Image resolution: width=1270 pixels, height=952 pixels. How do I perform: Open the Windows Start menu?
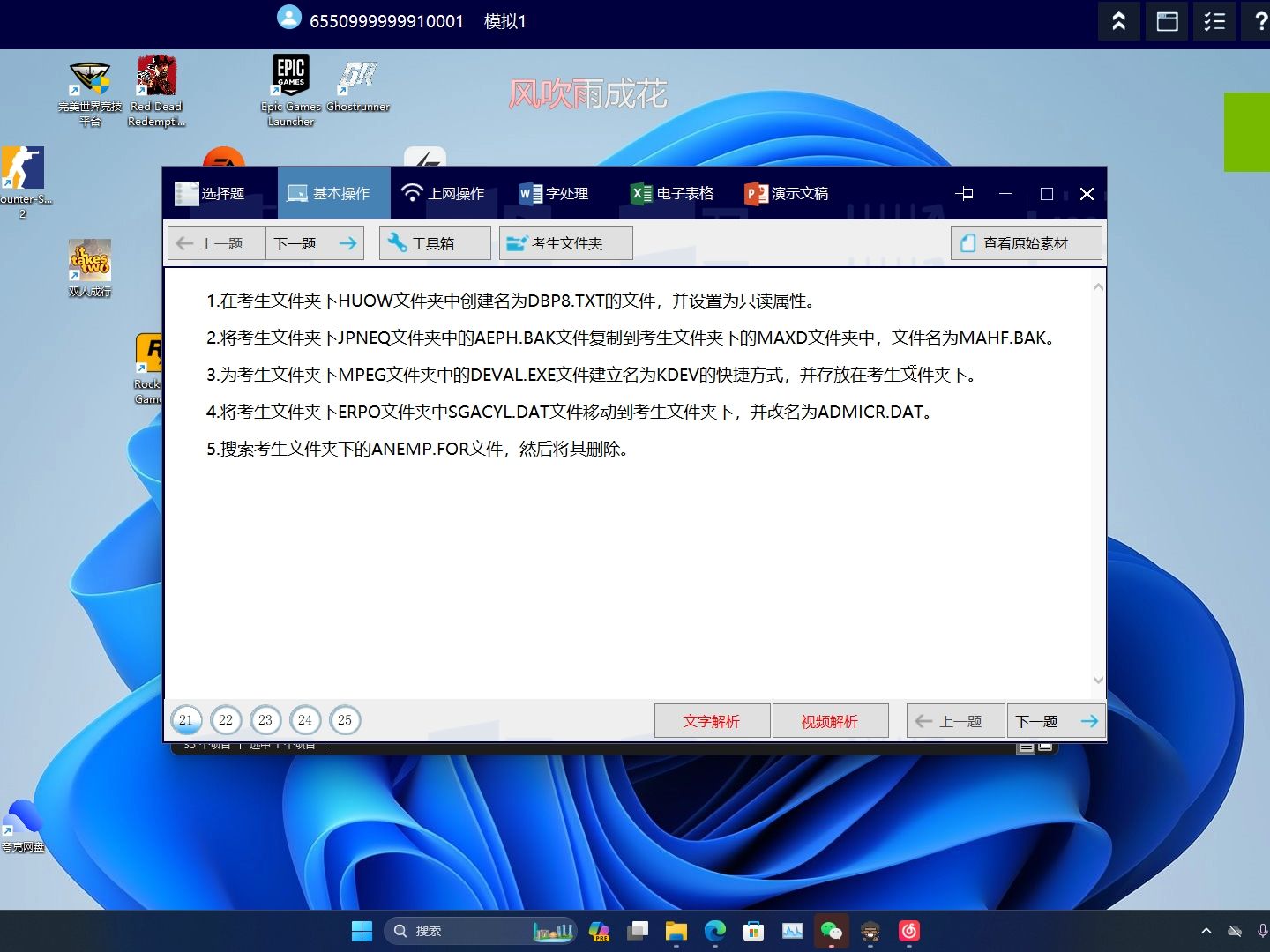click(362, 931)
